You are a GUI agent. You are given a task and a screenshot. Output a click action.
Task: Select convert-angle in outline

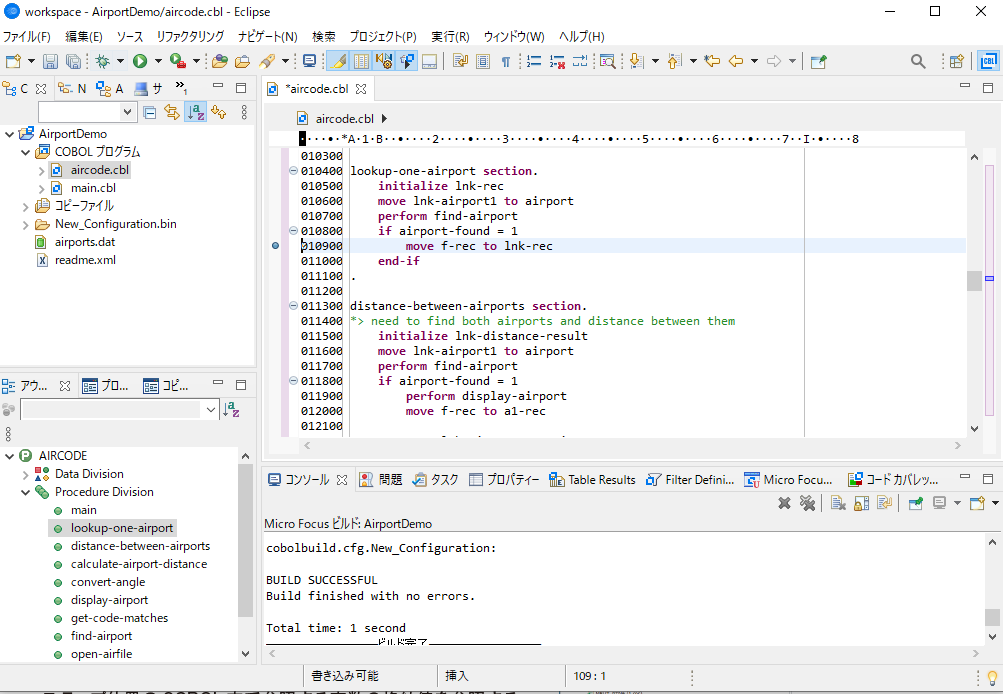(x=107, y=582)
